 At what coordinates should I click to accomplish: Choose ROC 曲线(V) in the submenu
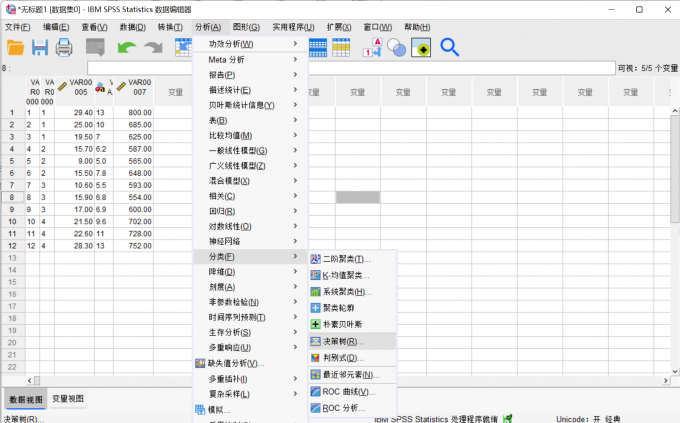[353, 392]
